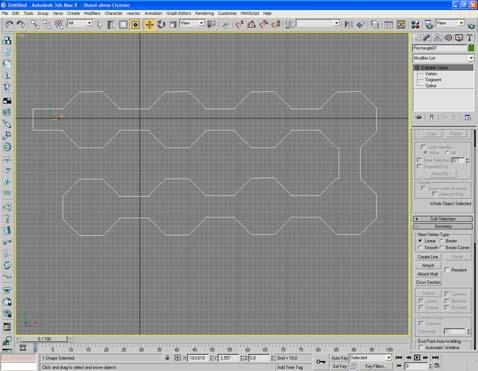Image resolution: width=478 pixels, height=371 pixels.
Task: Expand the Soft Selection rollout
Action: [x=443, y=219]
